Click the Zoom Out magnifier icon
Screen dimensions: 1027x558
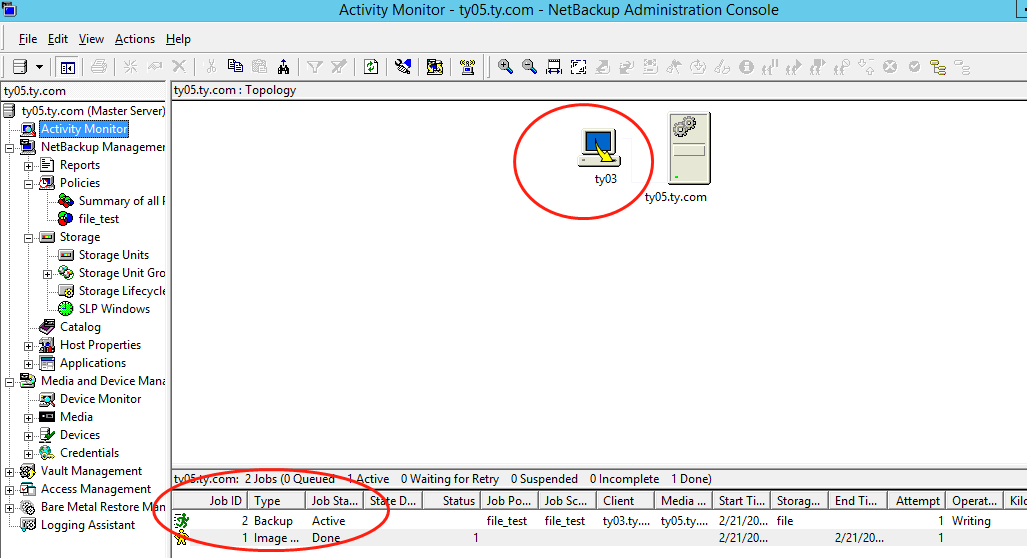529,66
